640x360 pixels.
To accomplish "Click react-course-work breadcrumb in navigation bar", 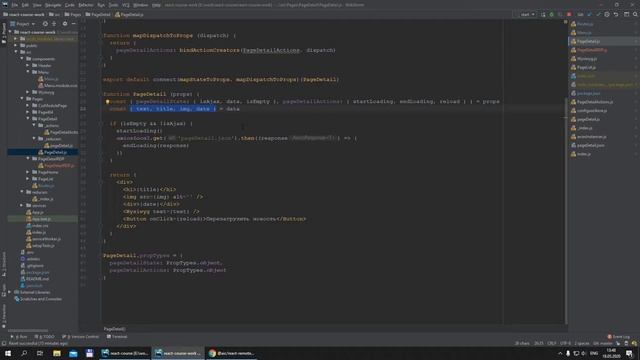I will click(x=24, y=14).
